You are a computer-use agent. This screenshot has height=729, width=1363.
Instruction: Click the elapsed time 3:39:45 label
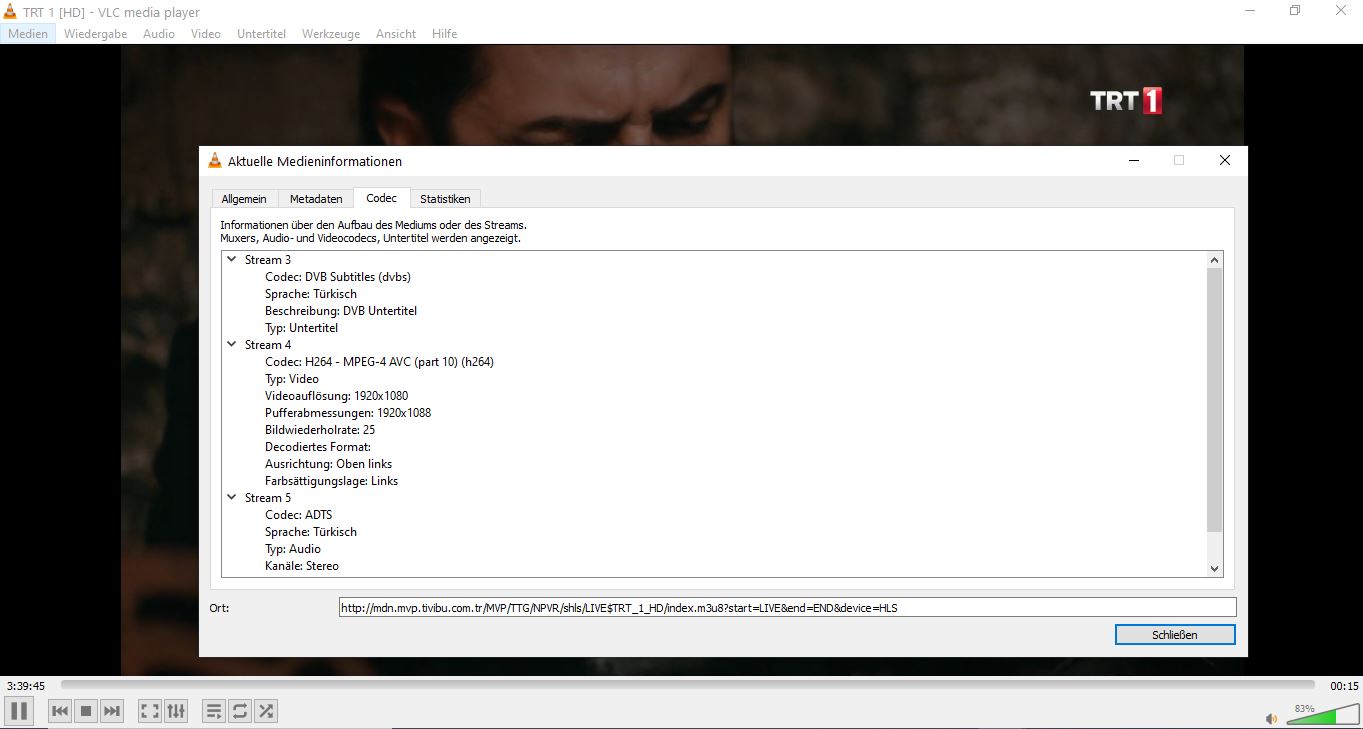coord(26,686)
